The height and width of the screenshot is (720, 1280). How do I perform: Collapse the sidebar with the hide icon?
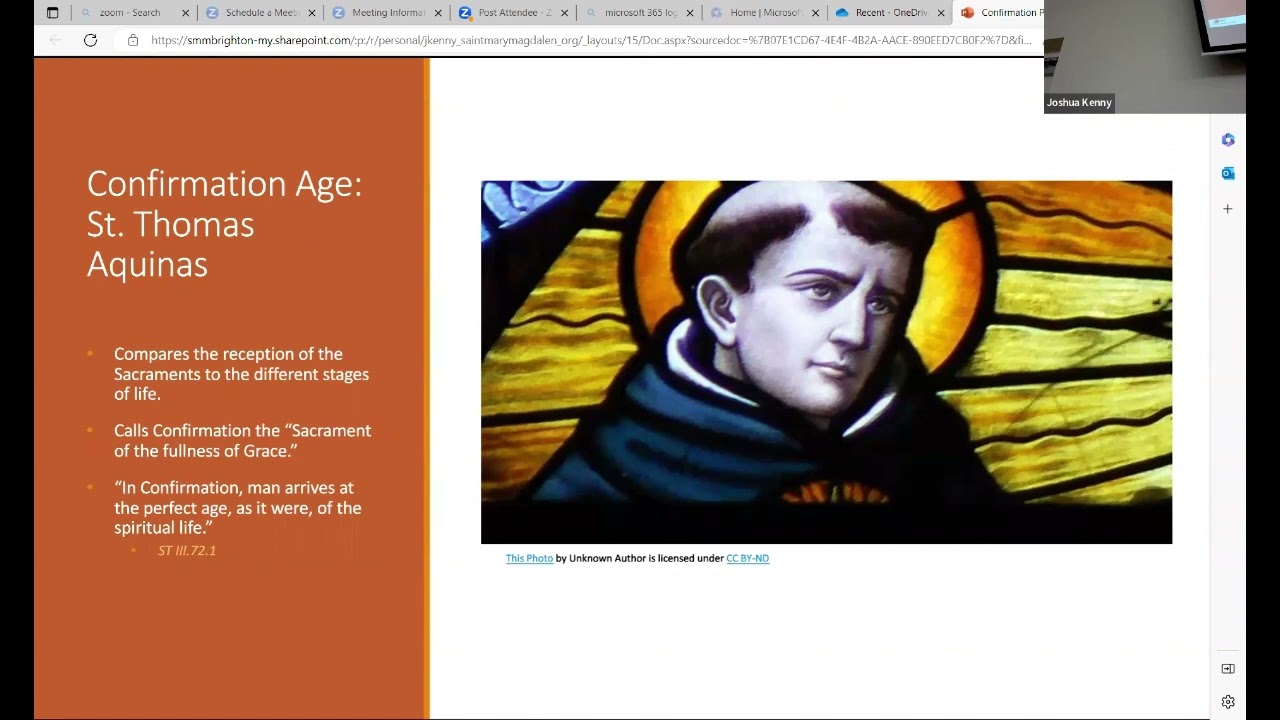pyautogui.click(x=1228, y=668)
